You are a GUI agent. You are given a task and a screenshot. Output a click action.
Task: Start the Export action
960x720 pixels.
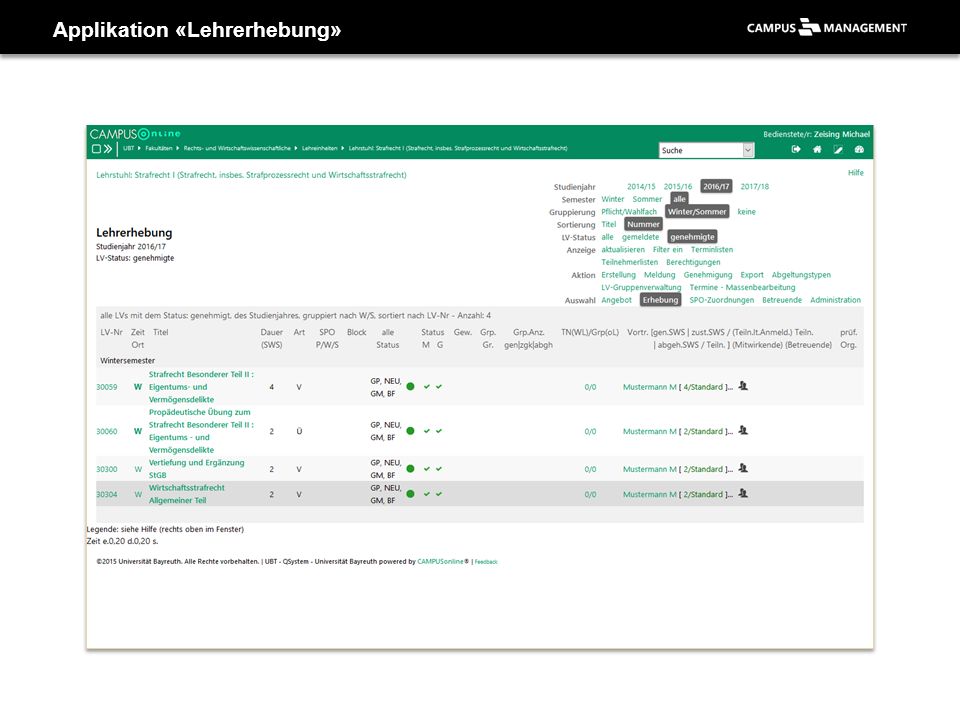[x=752, y=275]
